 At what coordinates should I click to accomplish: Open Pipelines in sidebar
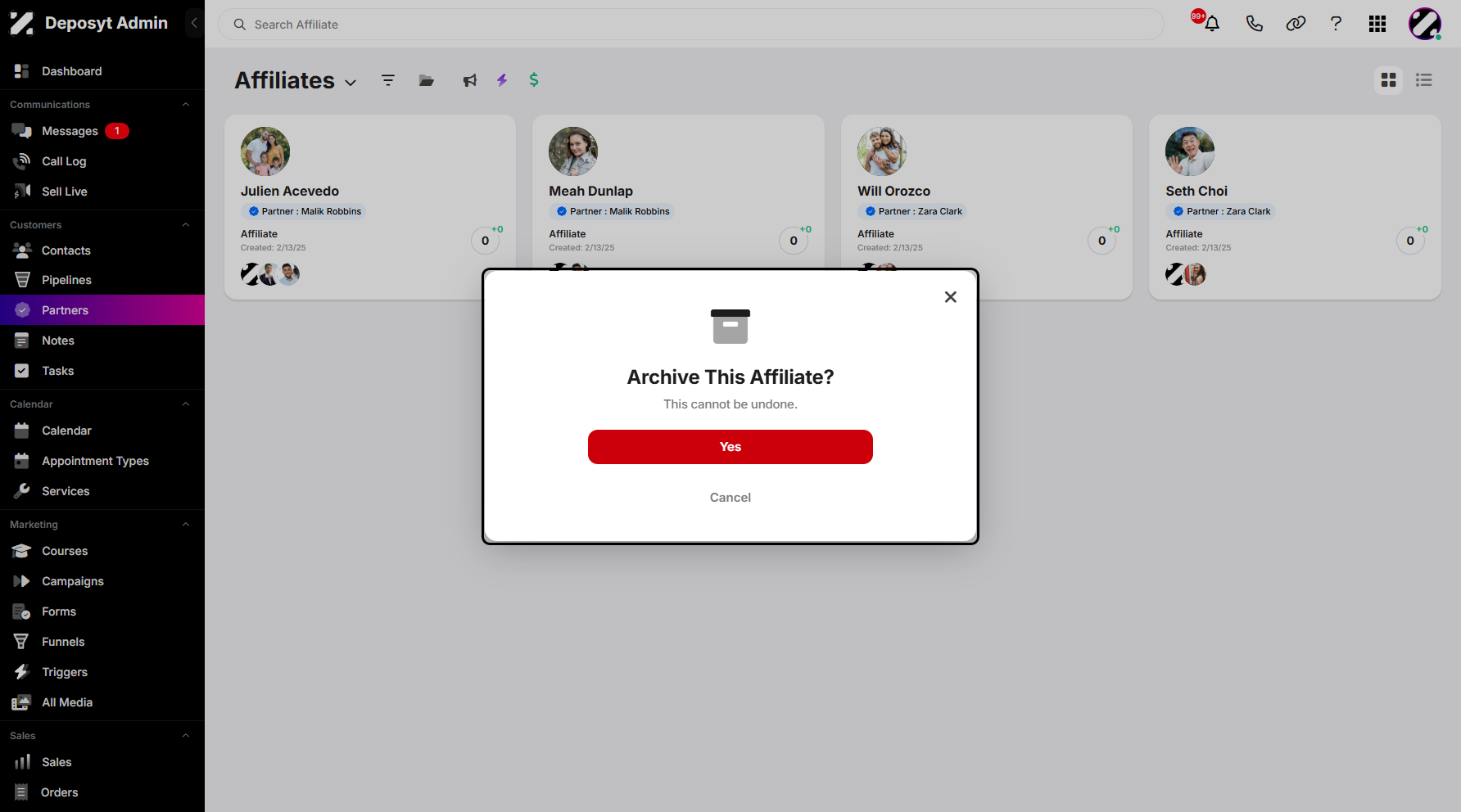click(102, 280)
